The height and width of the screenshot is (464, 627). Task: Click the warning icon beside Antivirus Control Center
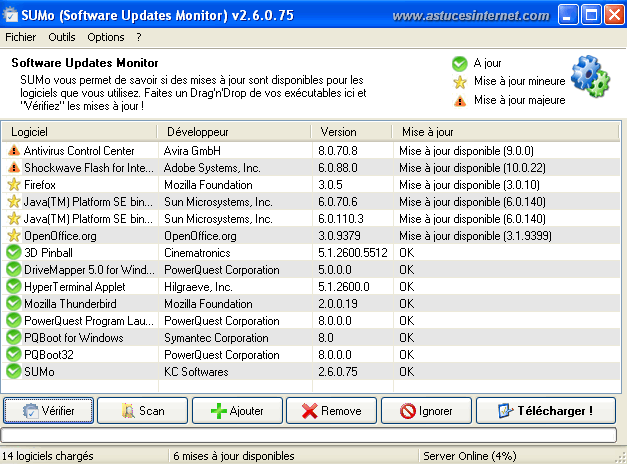pyautogui.click(x=14, y=151)
